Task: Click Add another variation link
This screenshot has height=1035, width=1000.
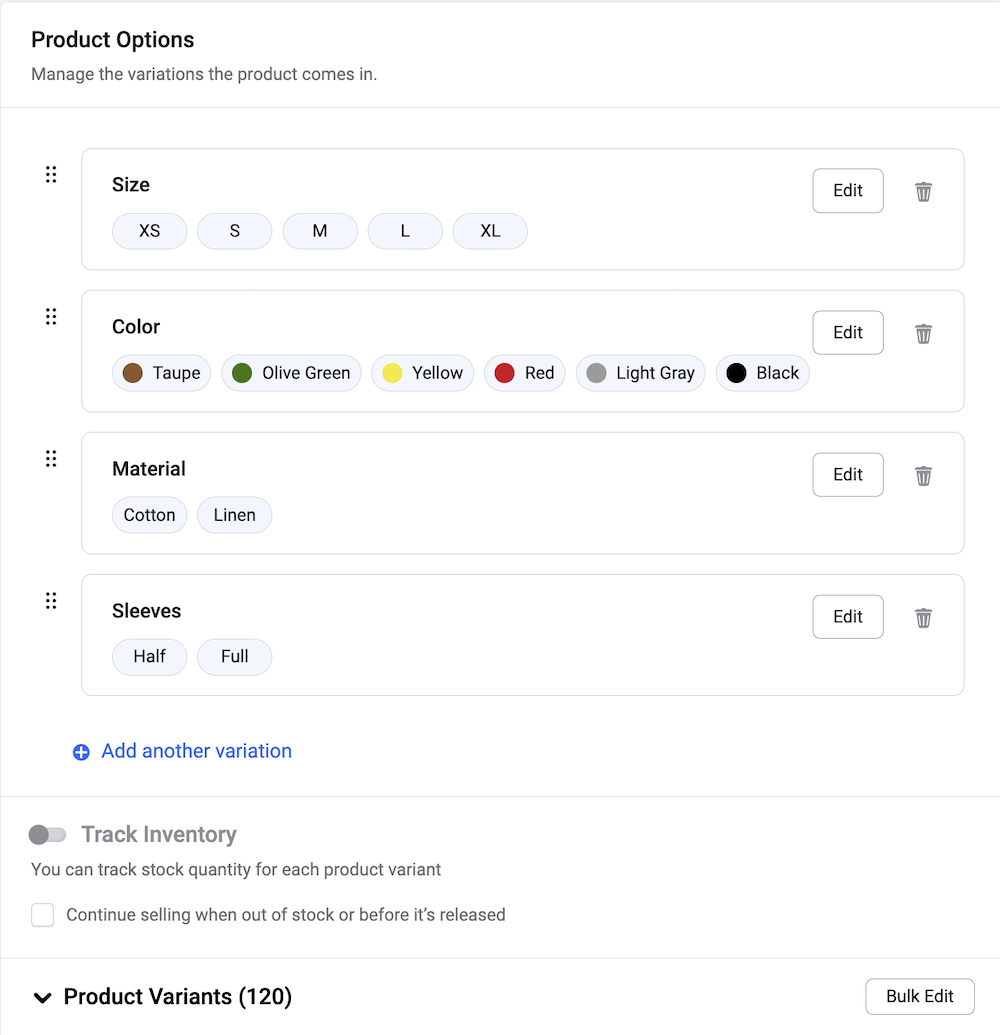Action: (x=196, y=751)
